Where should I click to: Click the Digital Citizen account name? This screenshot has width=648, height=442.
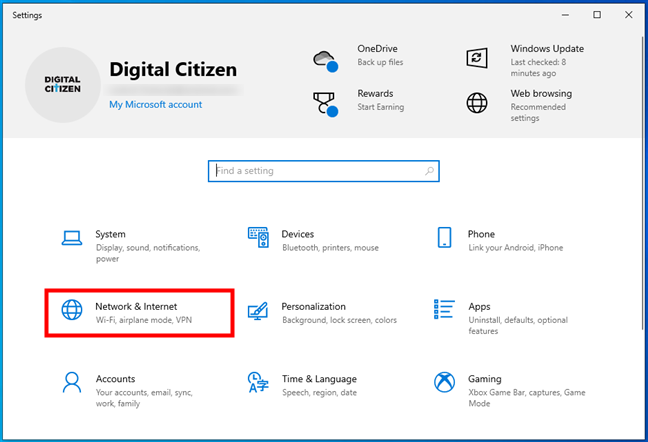pos(173,69)
